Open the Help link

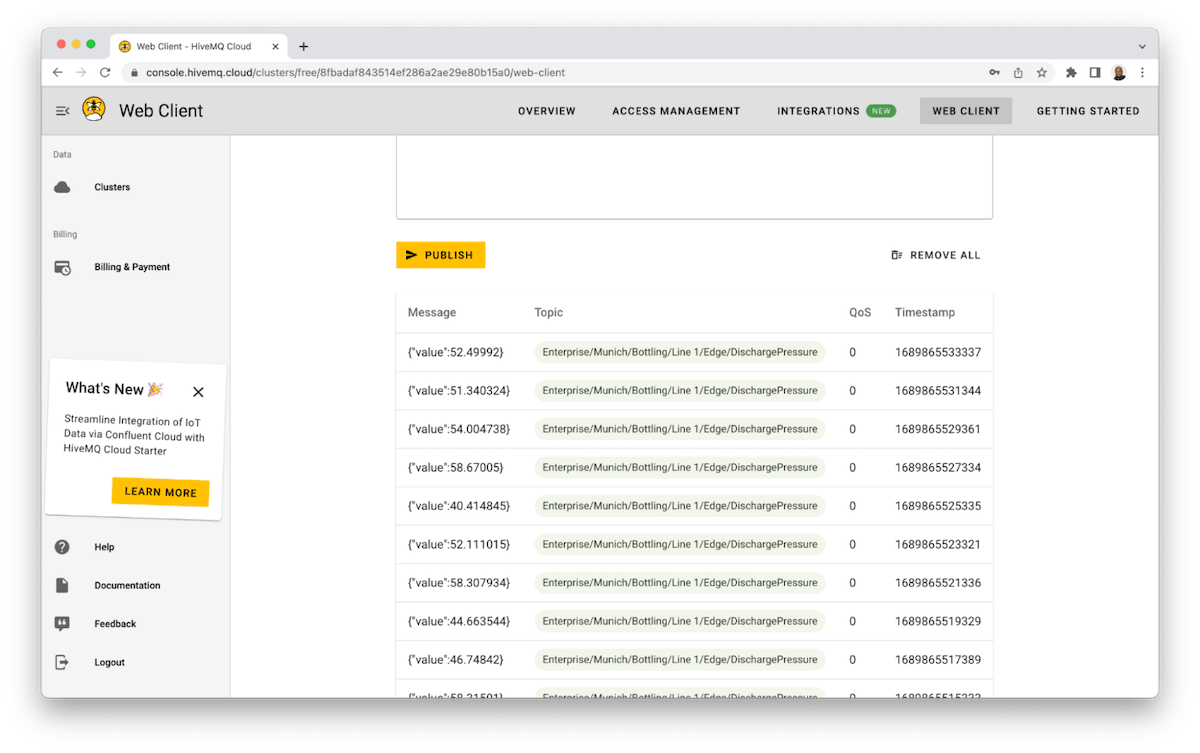click(x=104, y=547)
